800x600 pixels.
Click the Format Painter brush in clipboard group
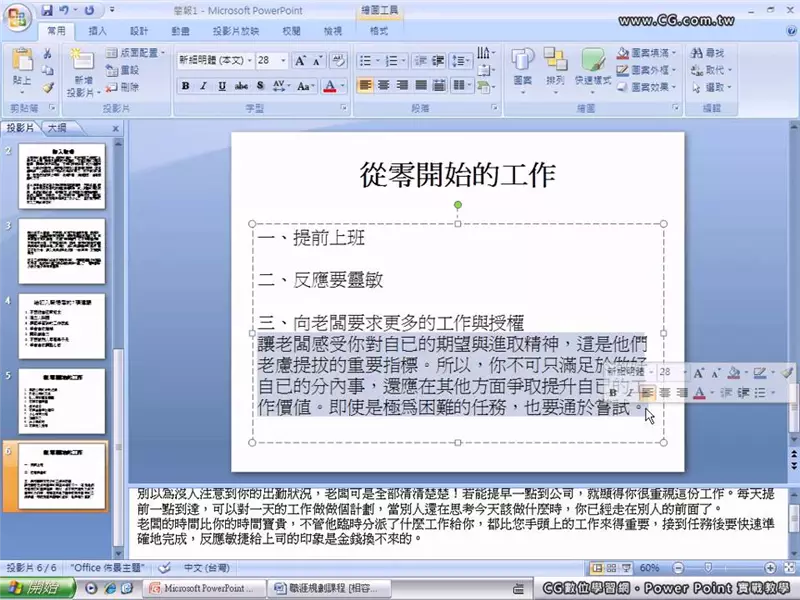(x=47, y=88)
